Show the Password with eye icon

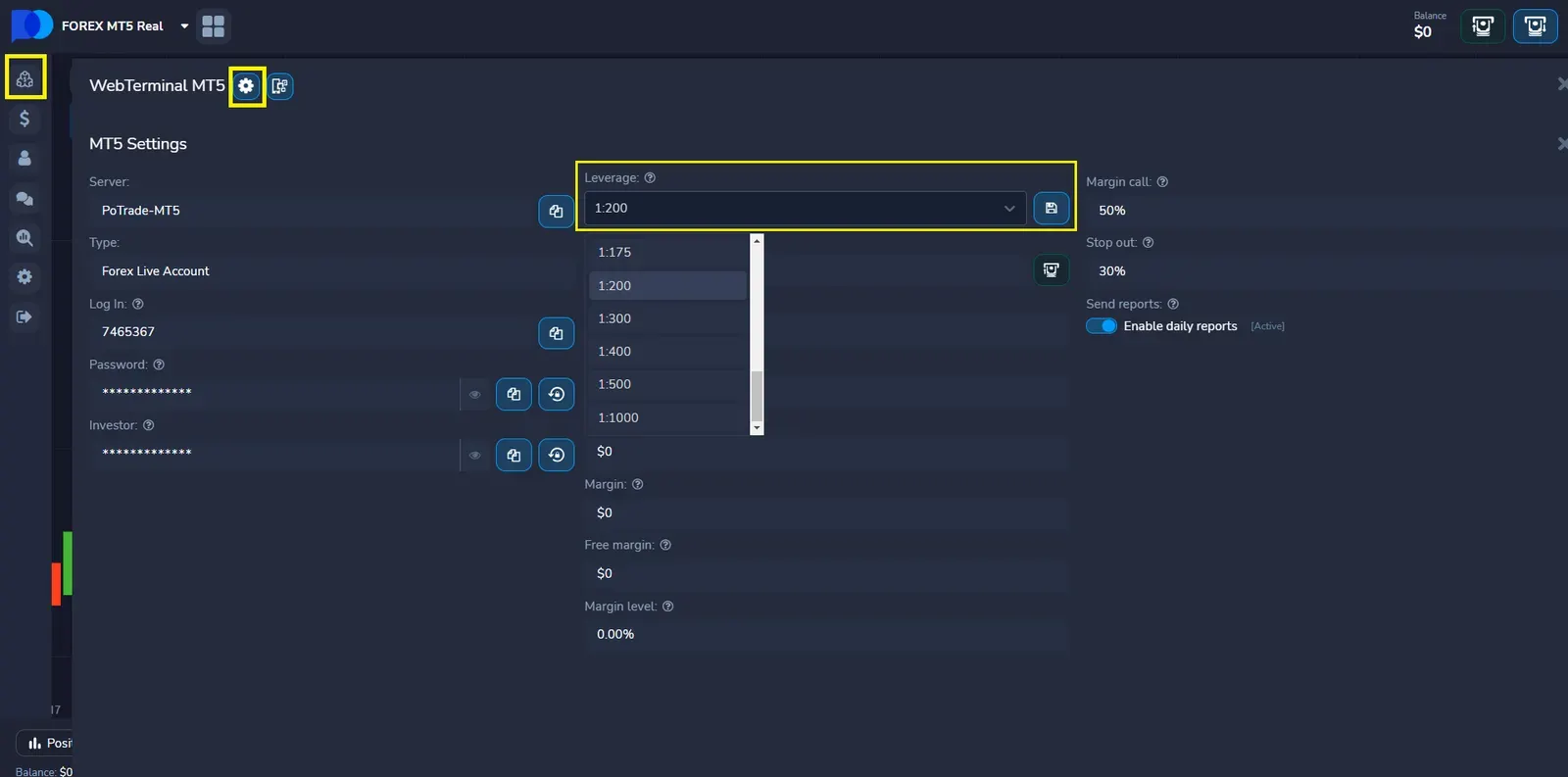[x=474, y=394]
